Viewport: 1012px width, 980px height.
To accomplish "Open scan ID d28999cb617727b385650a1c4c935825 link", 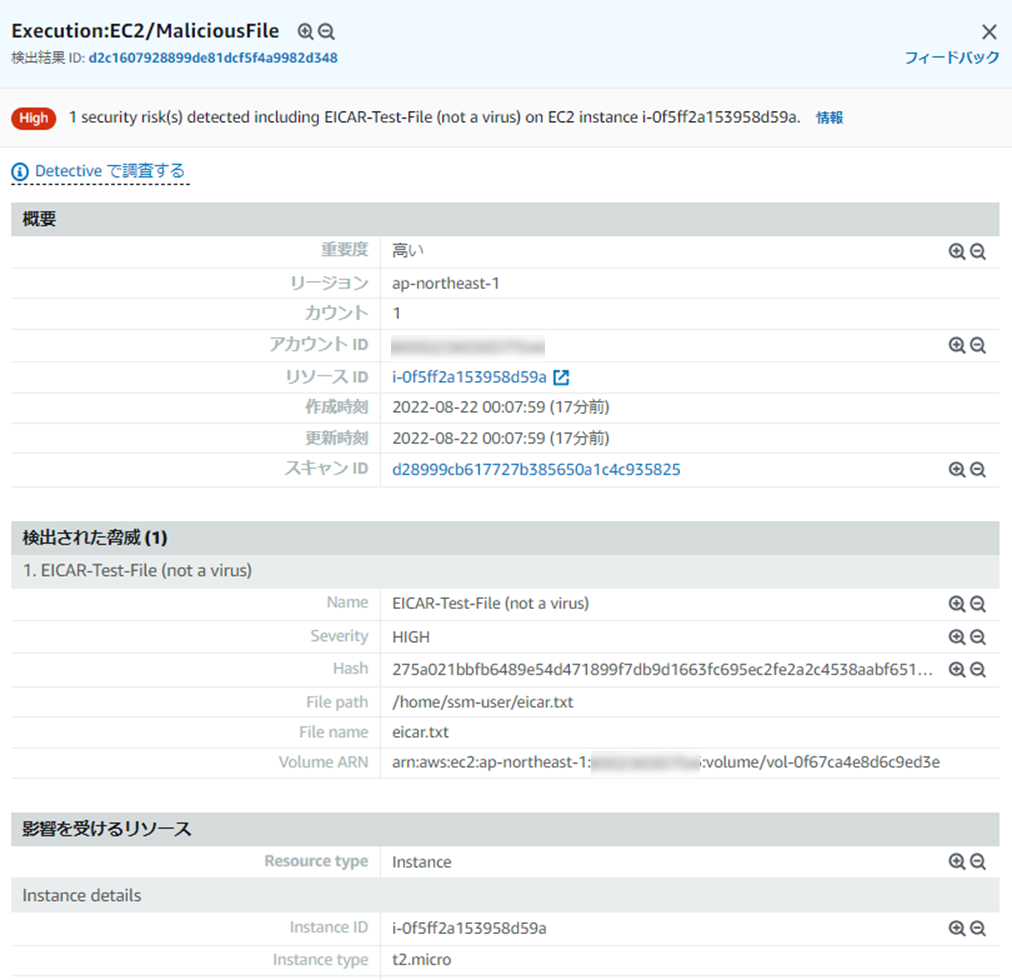I will coord(536,469).
